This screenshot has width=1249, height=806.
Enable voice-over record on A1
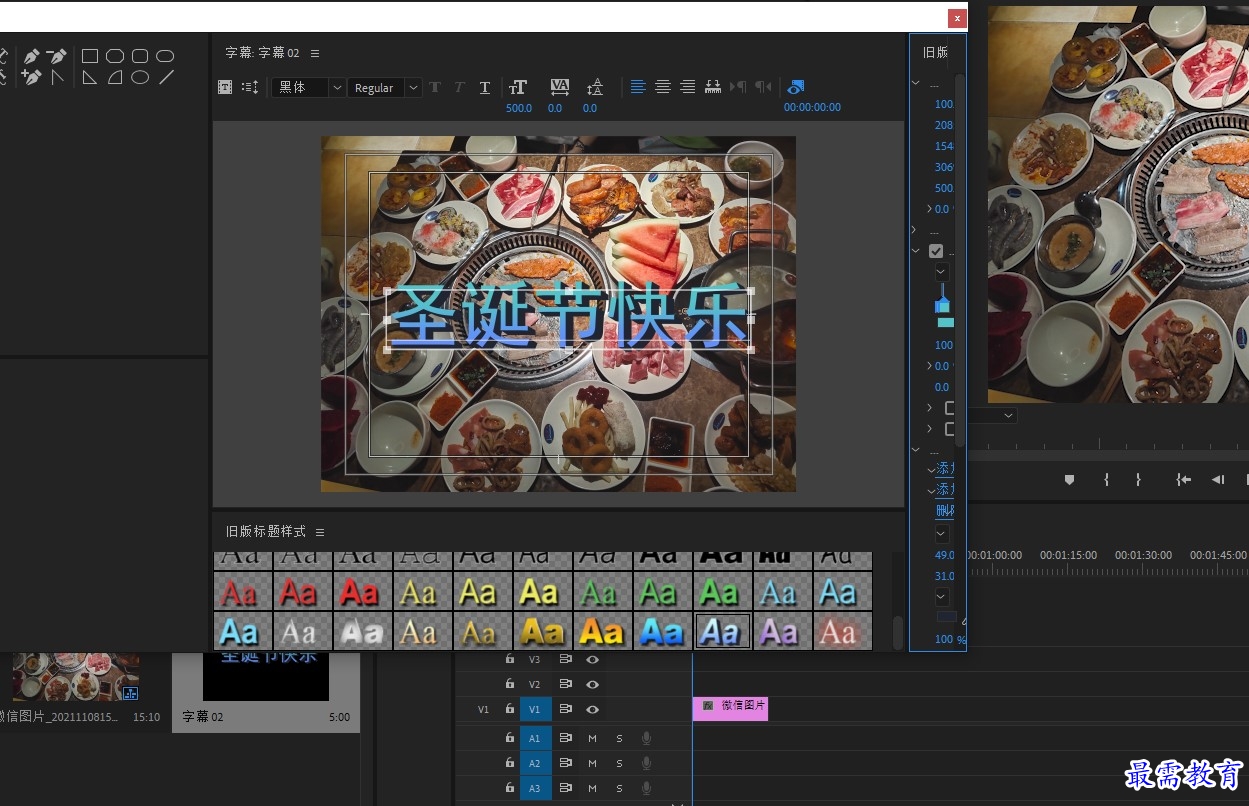tap(646, 738)
